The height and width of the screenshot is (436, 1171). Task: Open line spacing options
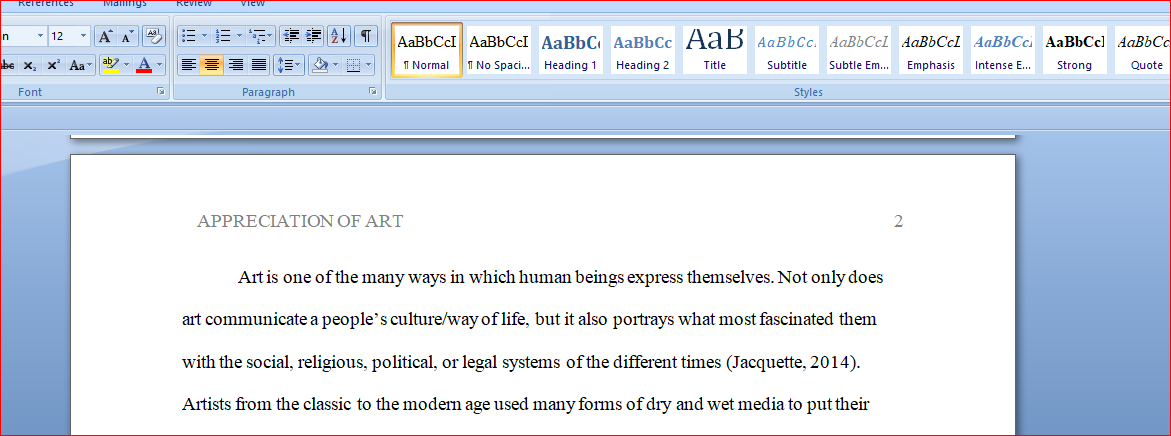(288, 65)
